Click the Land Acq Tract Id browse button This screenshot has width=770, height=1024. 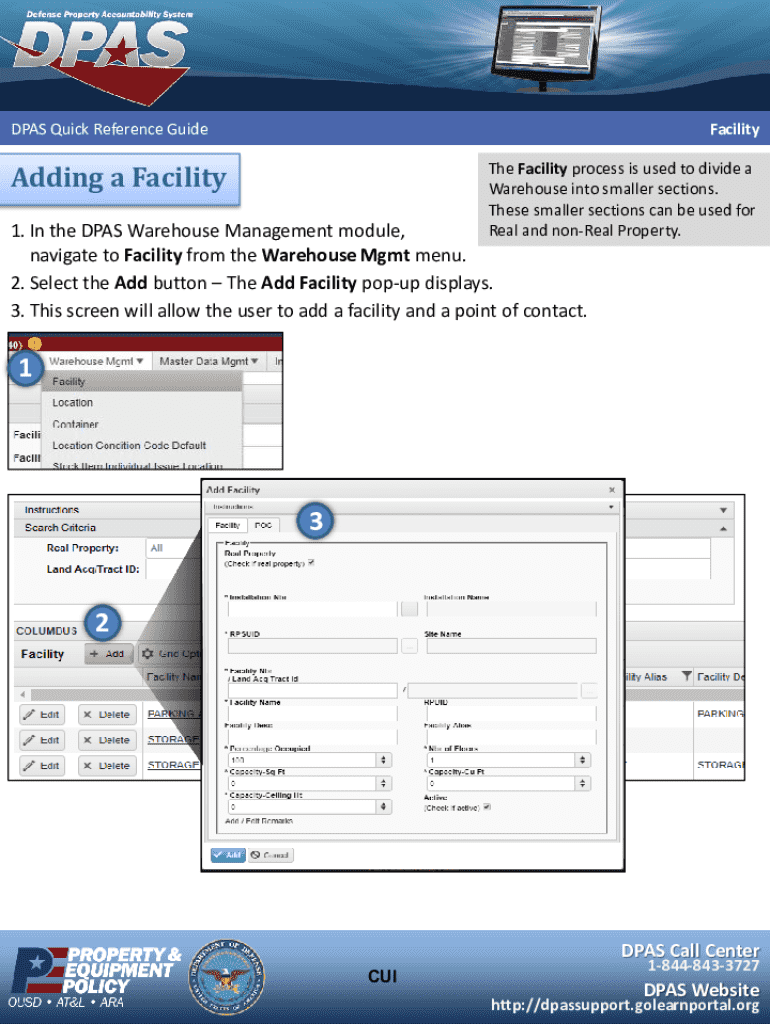pyautogui.click(x=590, y=690)
